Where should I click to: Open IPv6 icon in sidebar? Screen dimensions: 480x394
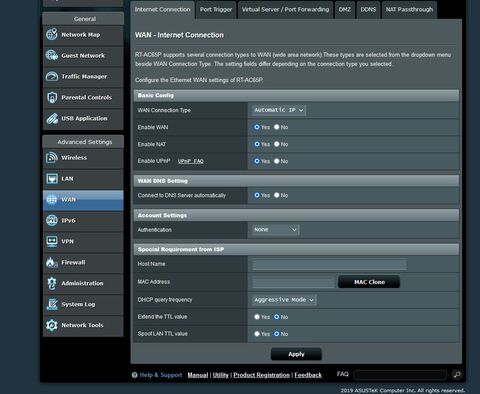click(x=52, y=220)
